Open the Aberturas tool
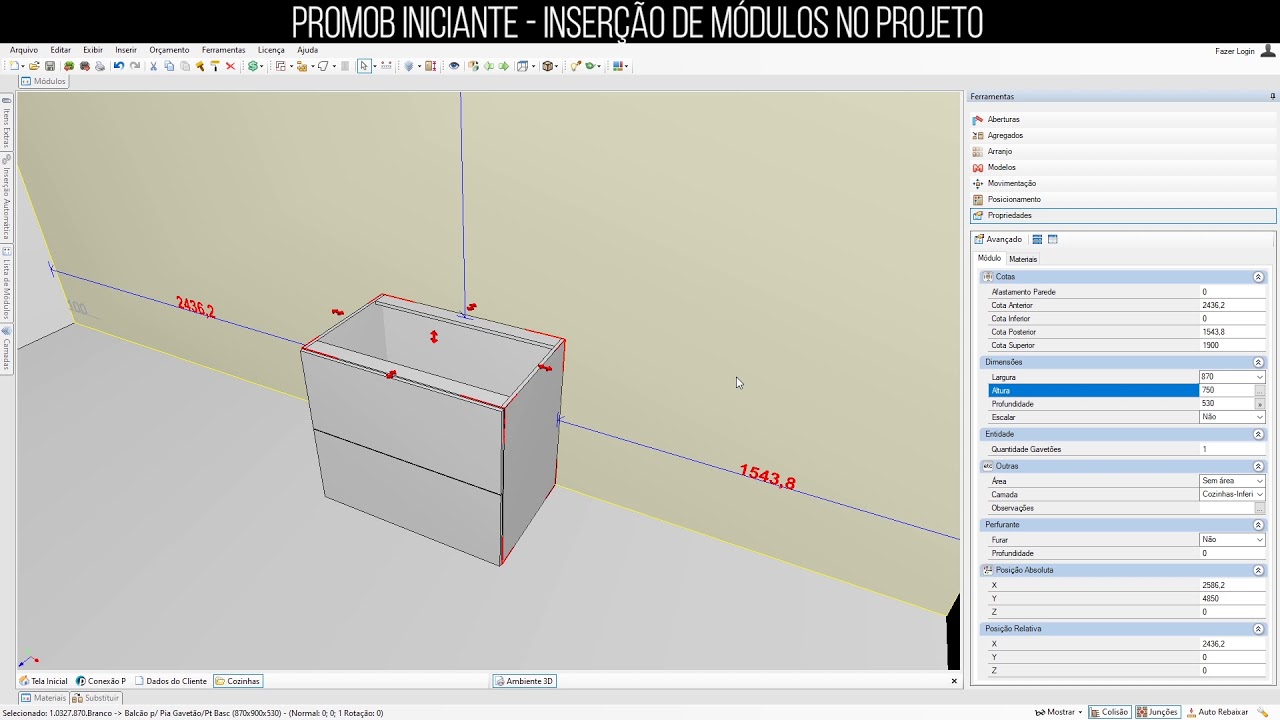The image size is (1280, 720). [x=1003, y=119]
